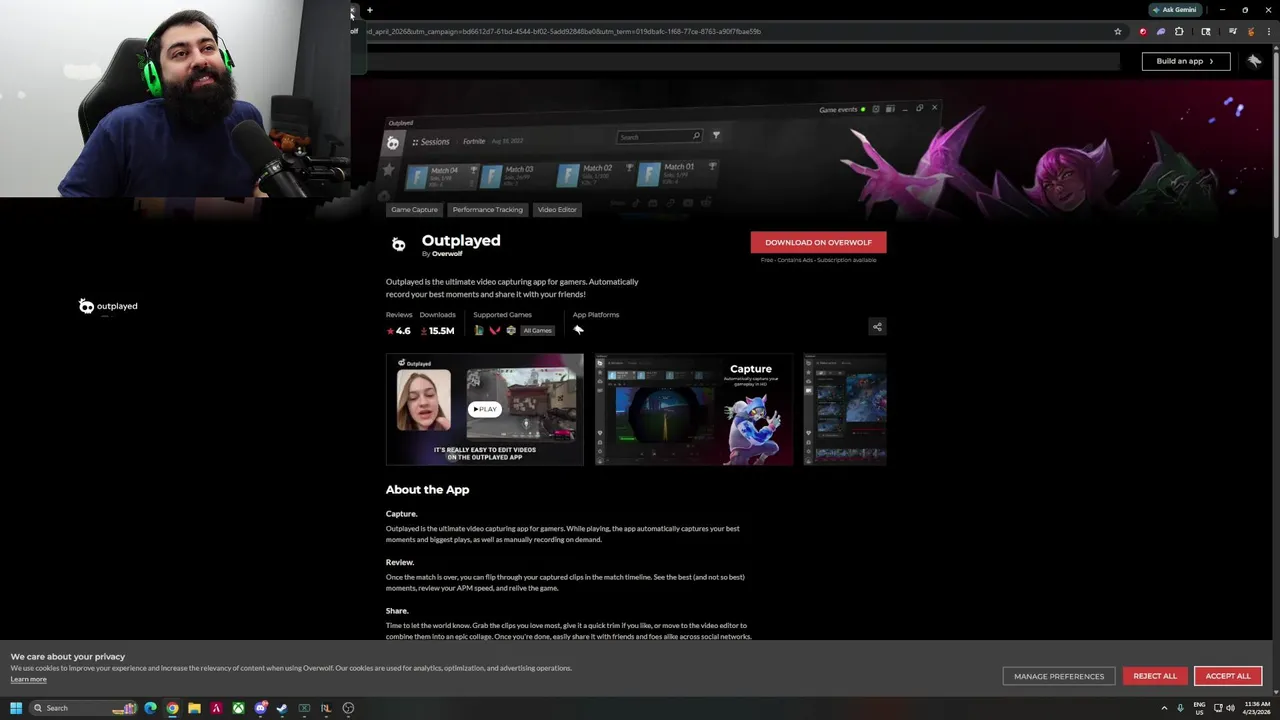This screenshot has height=720, width=1280.
Task: Click the third supported game icon
Action: [x=511, y=331]
